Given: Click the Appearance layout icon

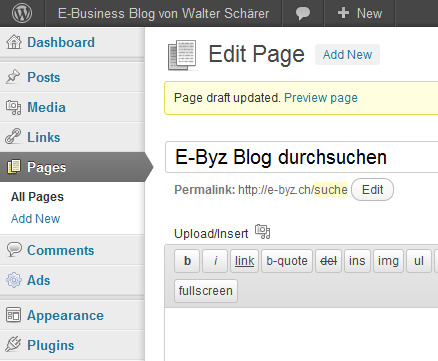Looking at the screenshot, I should [13, 315].
